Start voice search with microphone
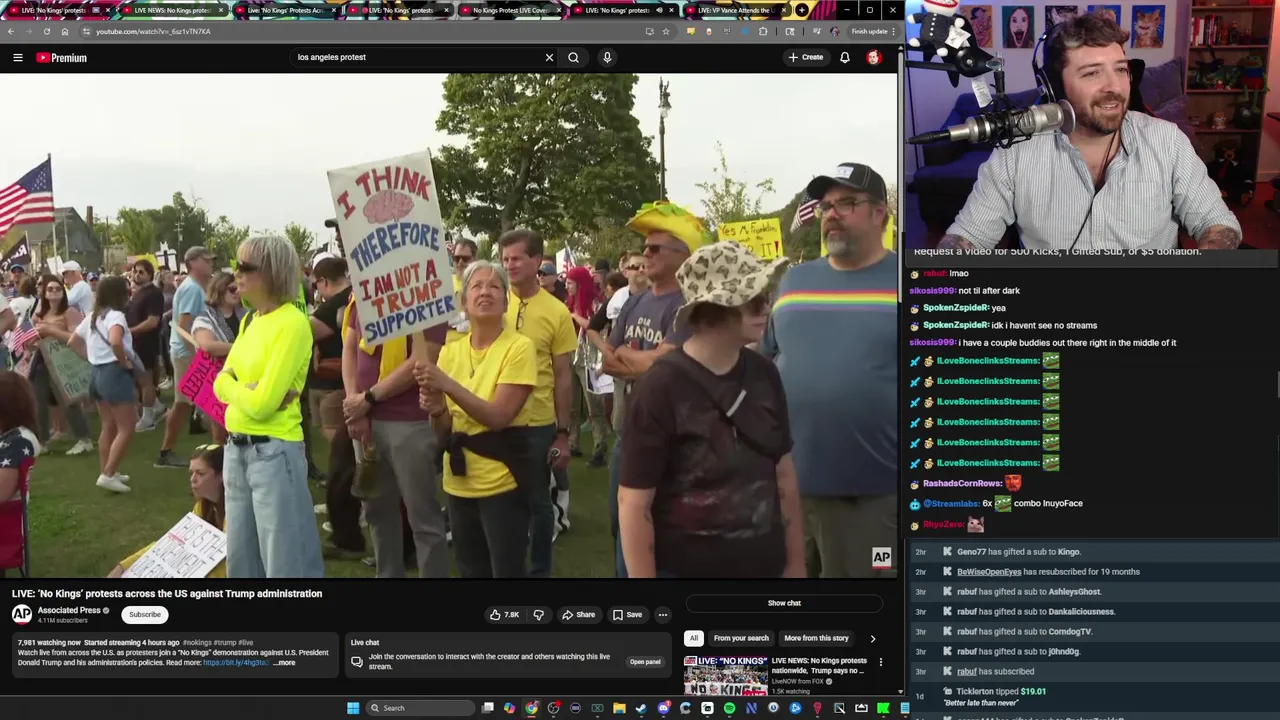This screenshot has width=1280, height=720. pyautogui.click(x=607, y=57)
